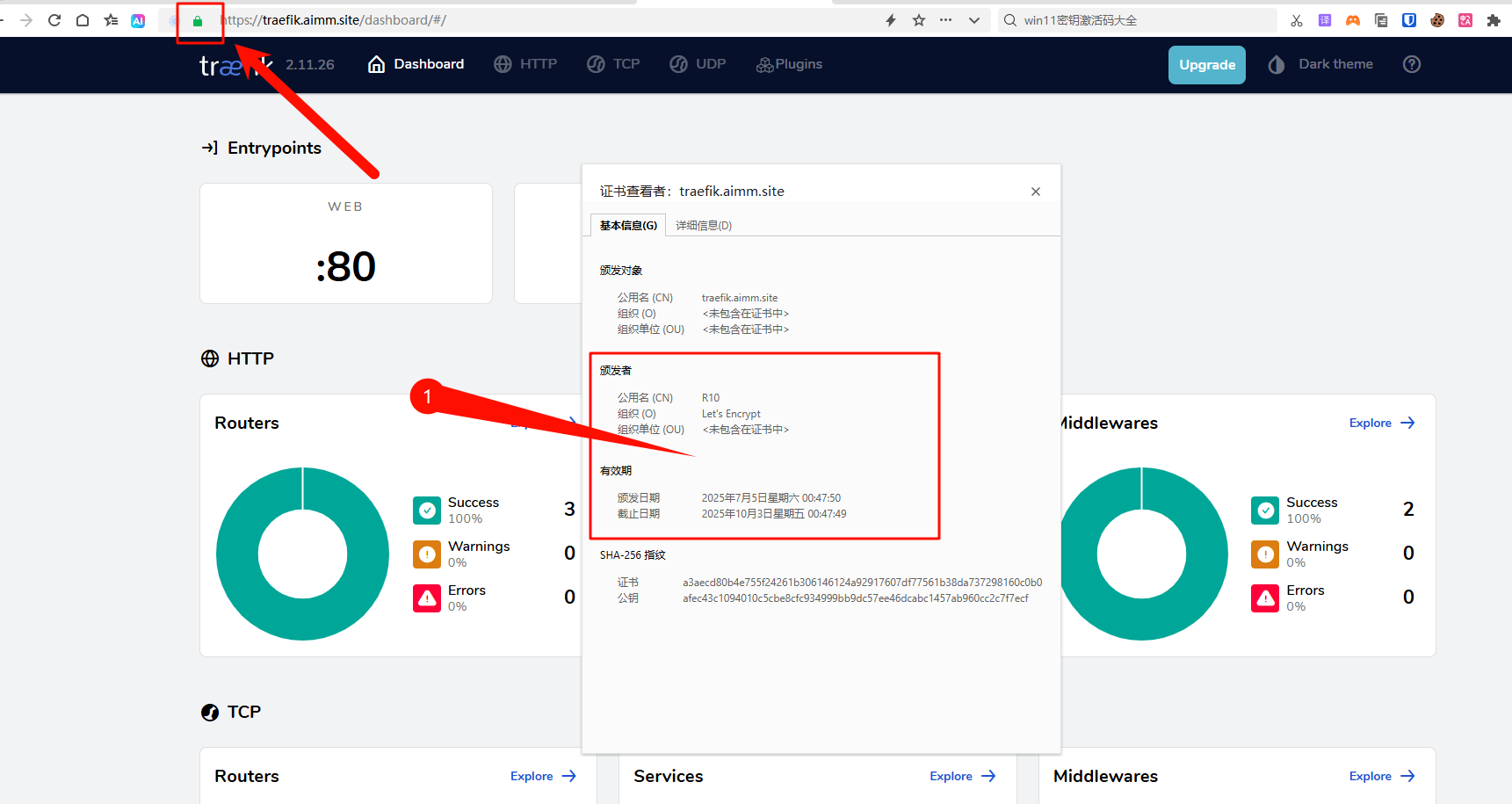1512x804 pixels.
Task: Click the issued date 2025年7月5日
Action: pyautogui.click(x=771, y=498)
